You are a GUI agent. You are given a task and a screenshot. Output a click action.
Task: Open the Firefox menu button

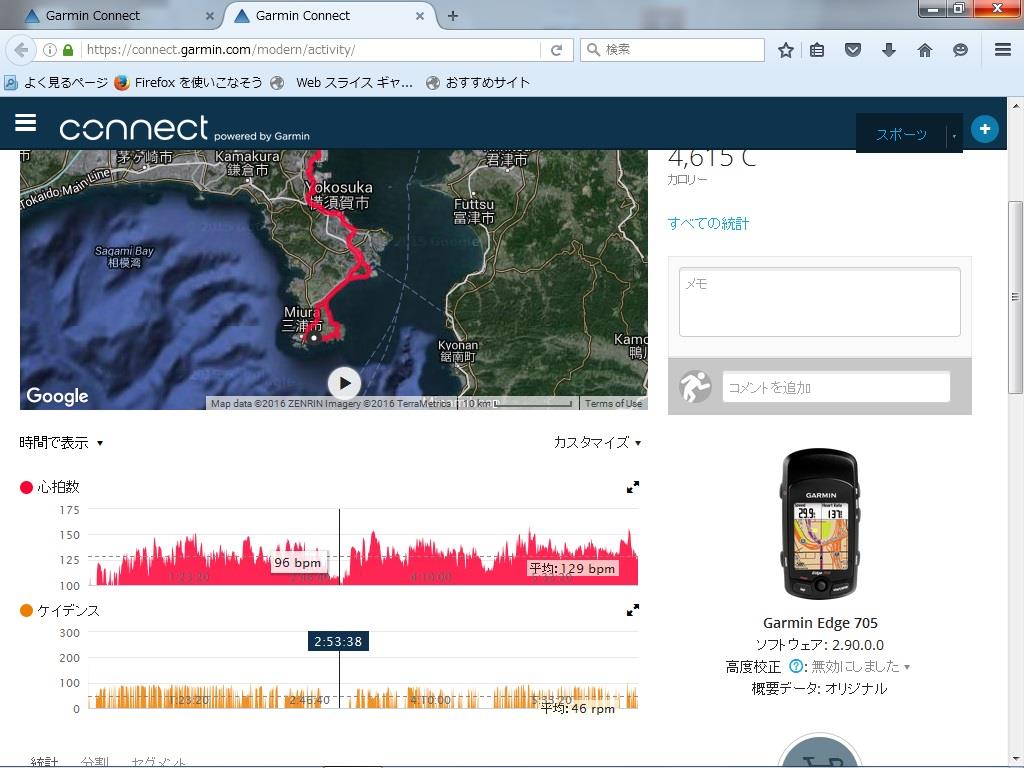(1003, 50)
